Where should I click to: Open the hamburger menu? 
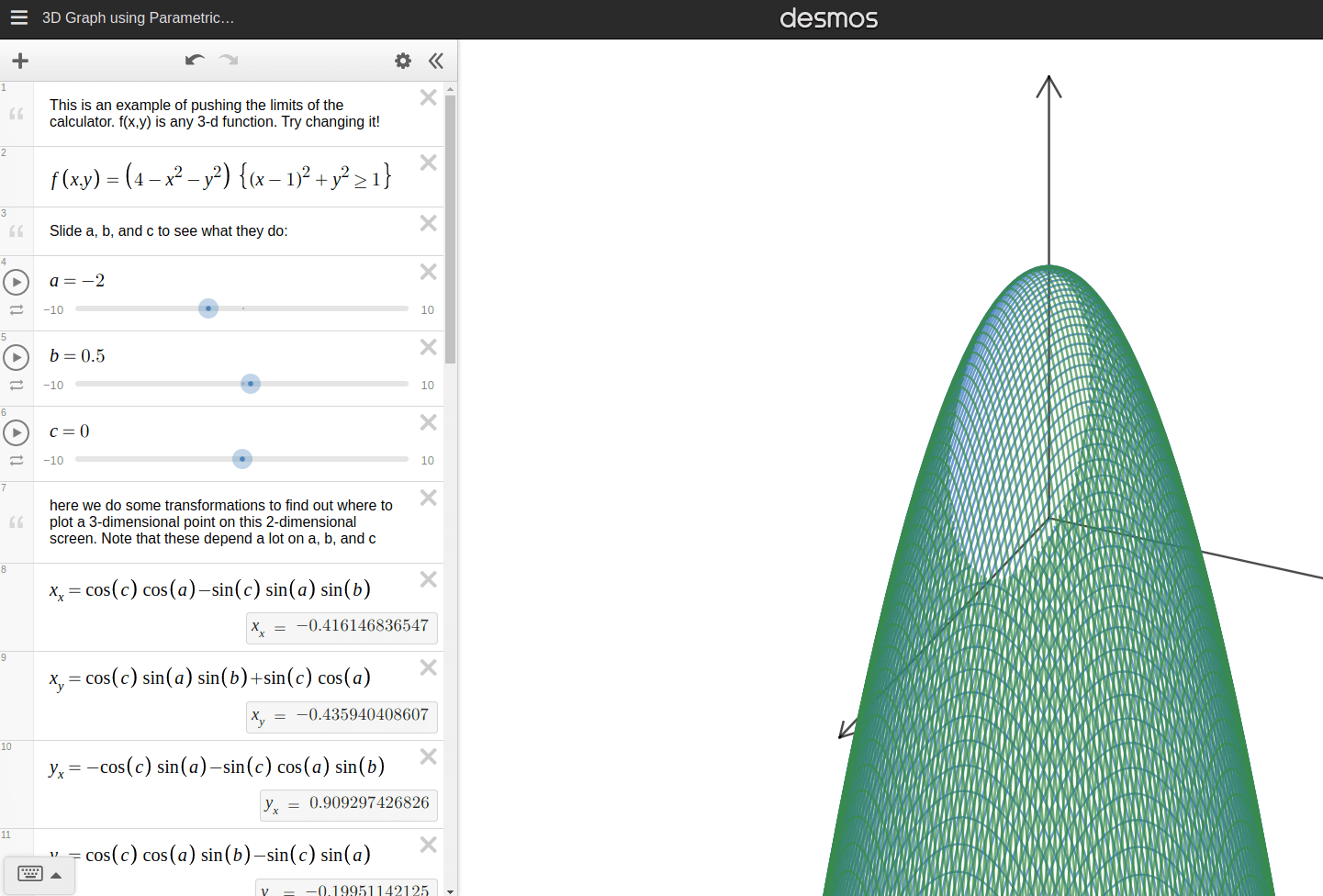tap(19, 17)
